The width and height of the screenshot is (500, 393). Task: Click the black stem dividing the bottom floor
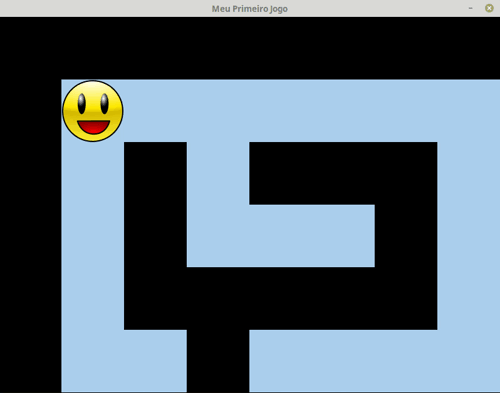(x=218, y=361)
